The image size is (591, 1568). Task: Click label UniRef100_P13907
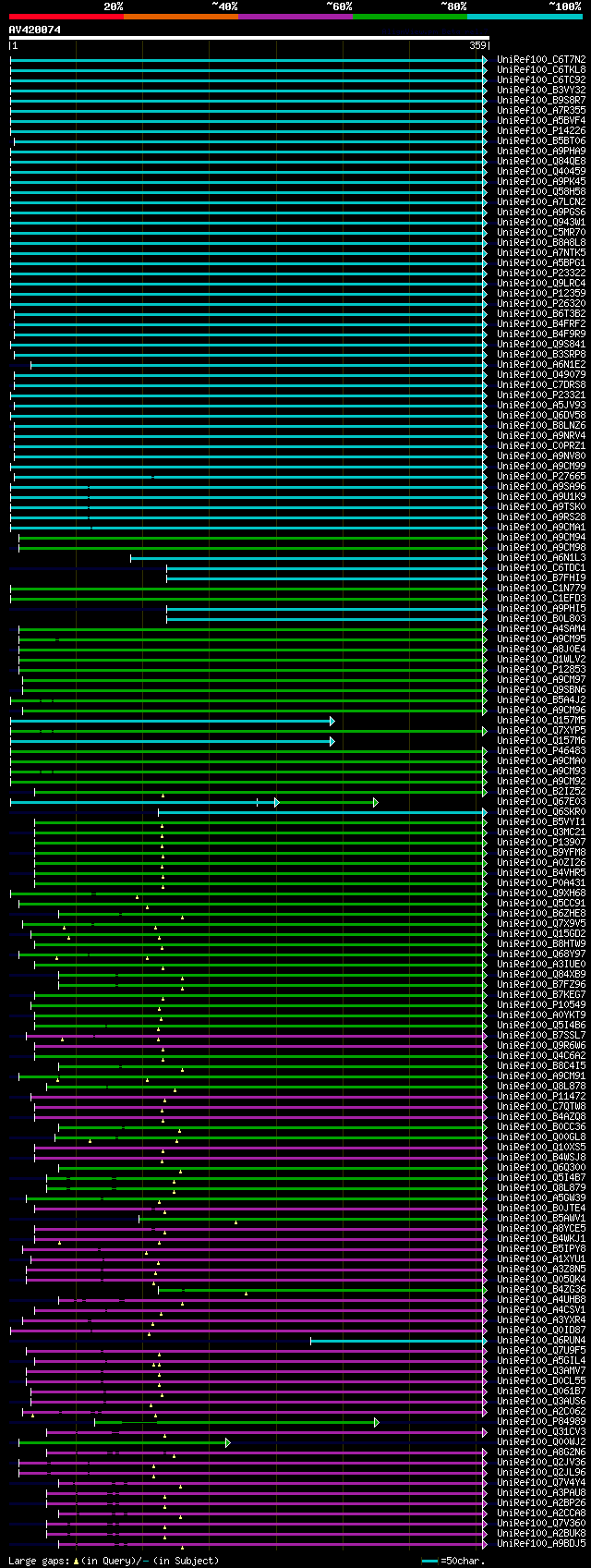[541, 842]
